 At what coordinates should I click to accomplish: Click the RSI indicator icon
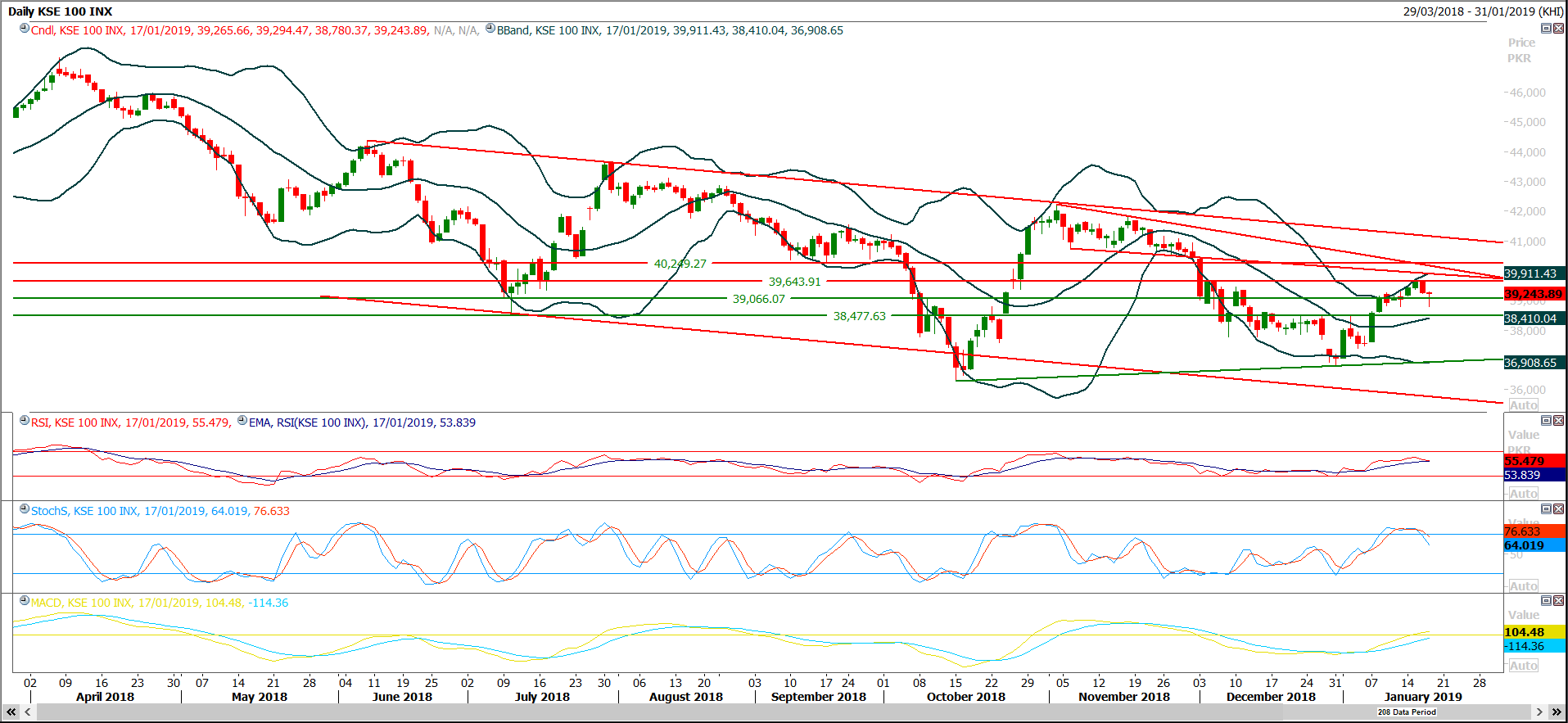click(25, 421)
